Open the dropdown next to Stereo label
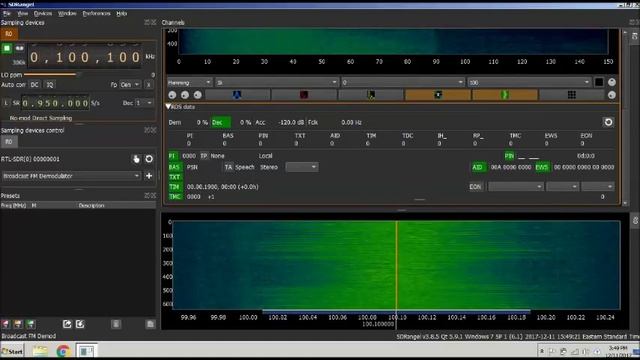This screenshot has width=640, height=360. 302,167
